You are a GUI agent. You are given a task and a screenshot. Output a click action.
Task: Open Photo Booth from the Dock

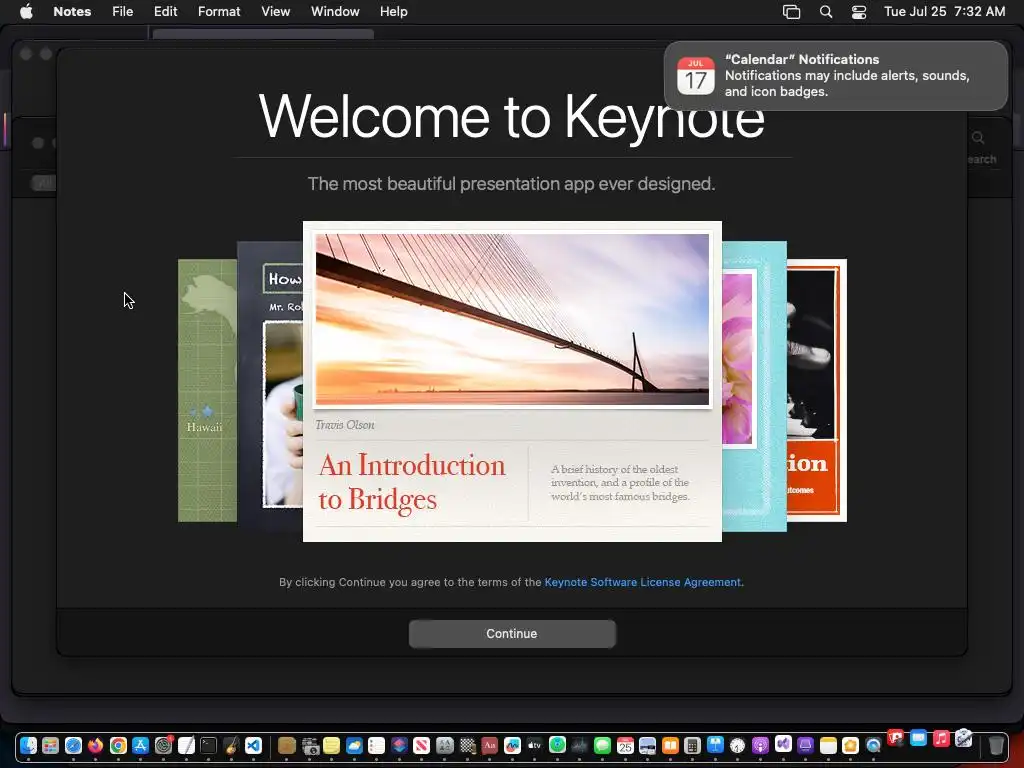tap(895, 738)
